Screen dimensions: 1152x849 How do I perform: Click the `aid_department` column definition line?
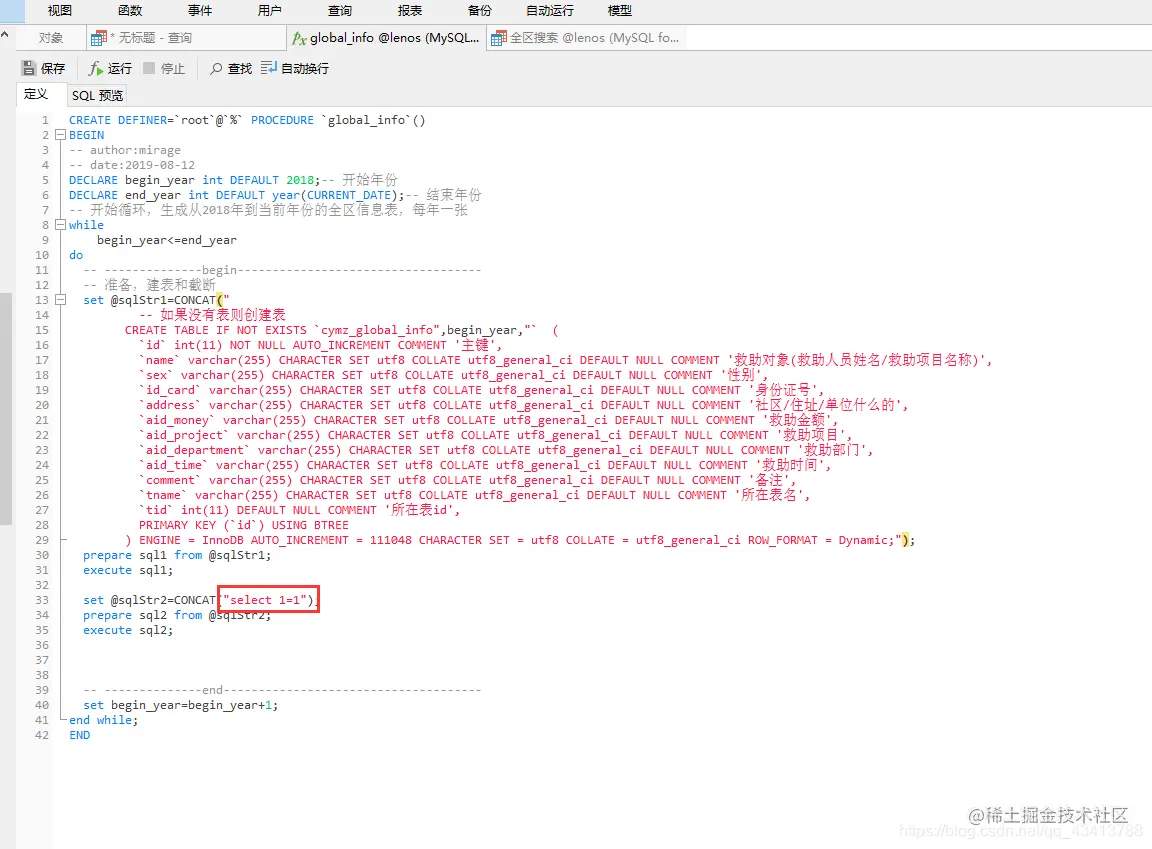tap(506, 450)
